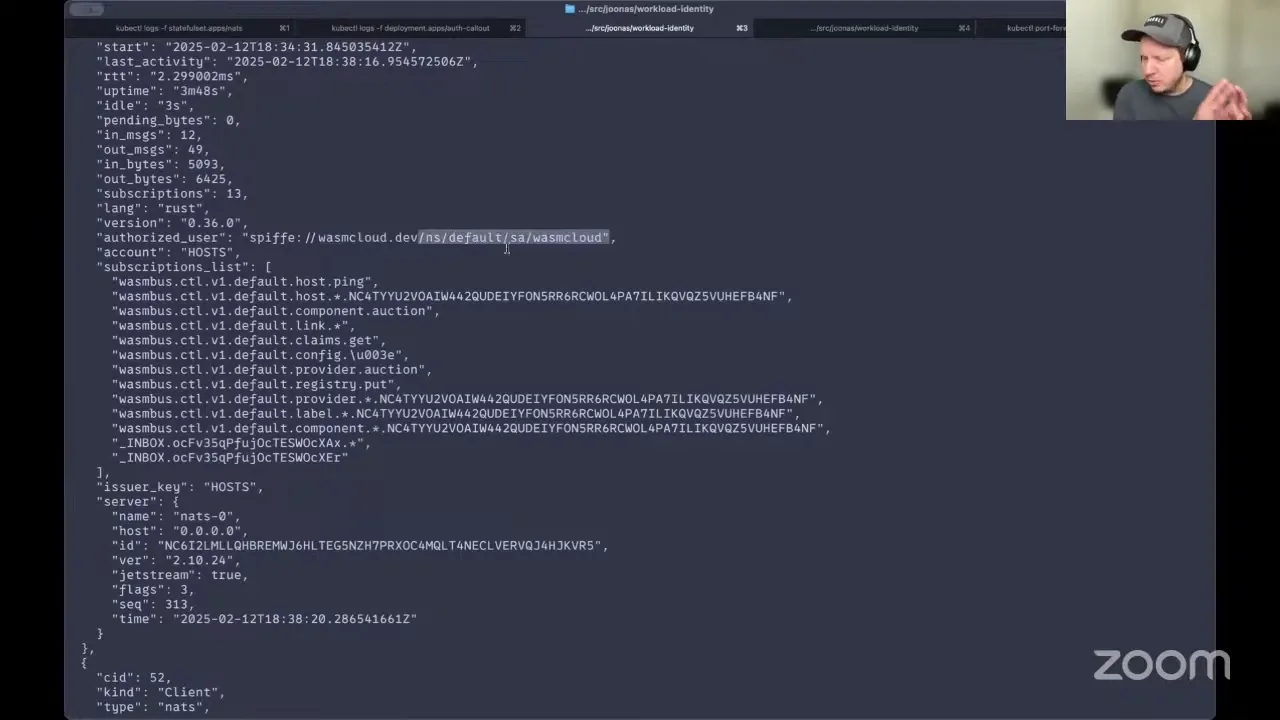
Task: Switch to the kubectl port-forward tab
Action: [x=1036, y=28]
